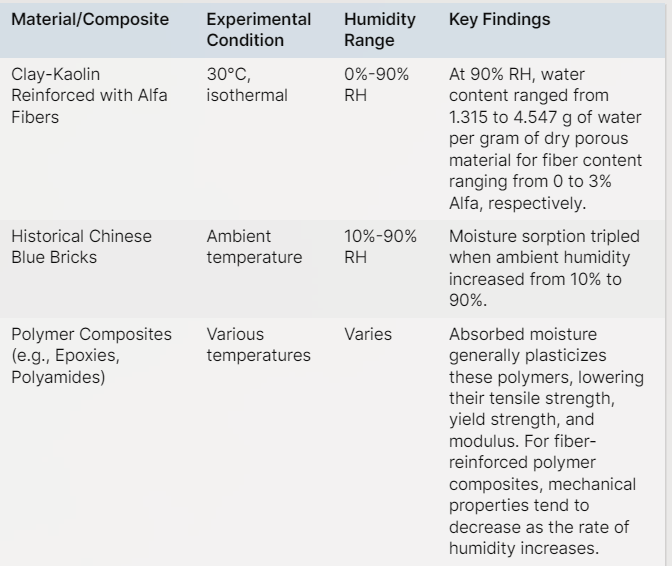Select the Polymer Composites material name
672x566 pixels.
tap(91, 334)
